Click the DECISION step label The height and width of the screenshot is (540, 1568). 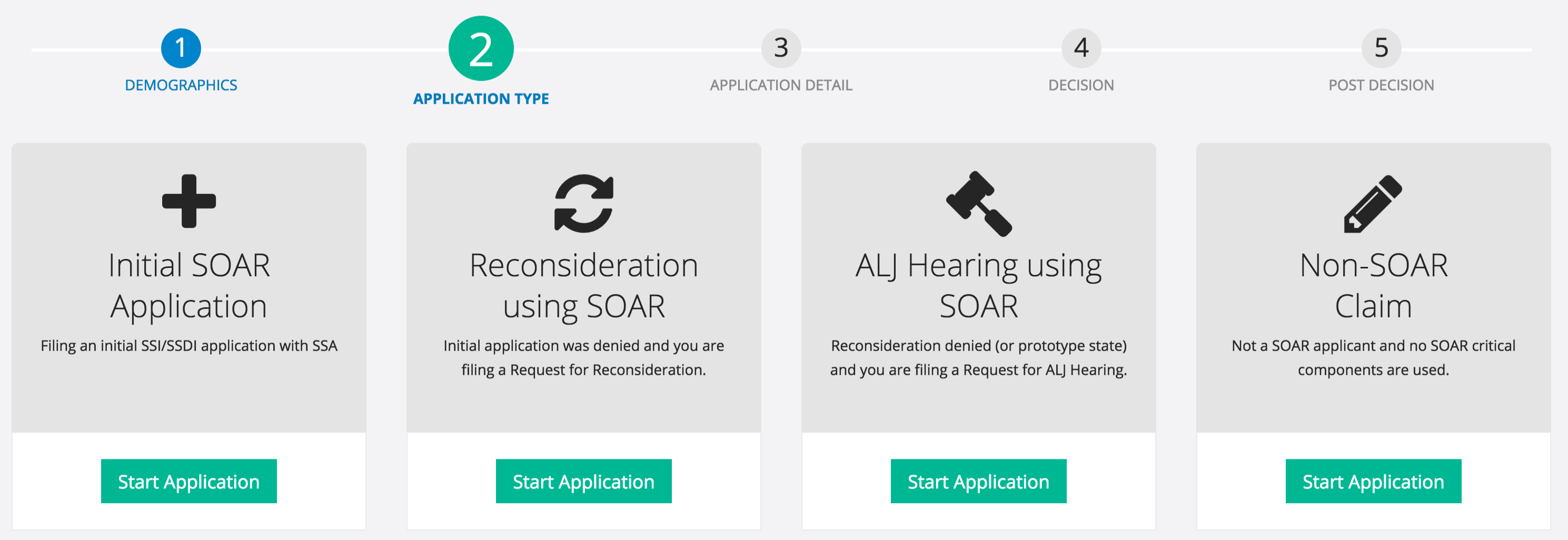pyautogui.click(x=1081, y=85)
